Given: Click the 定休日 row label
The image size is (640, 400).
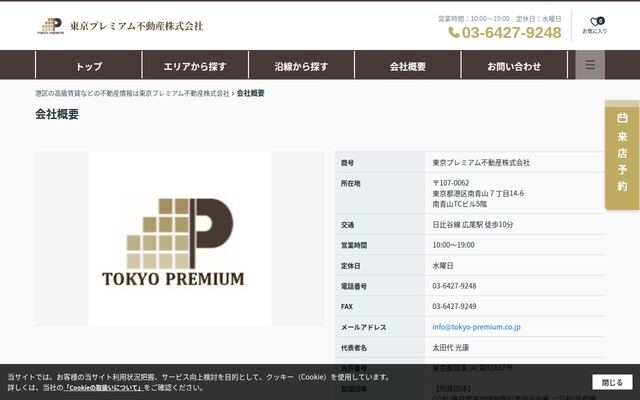Looking at the screenshot, I should click(351, 266).
